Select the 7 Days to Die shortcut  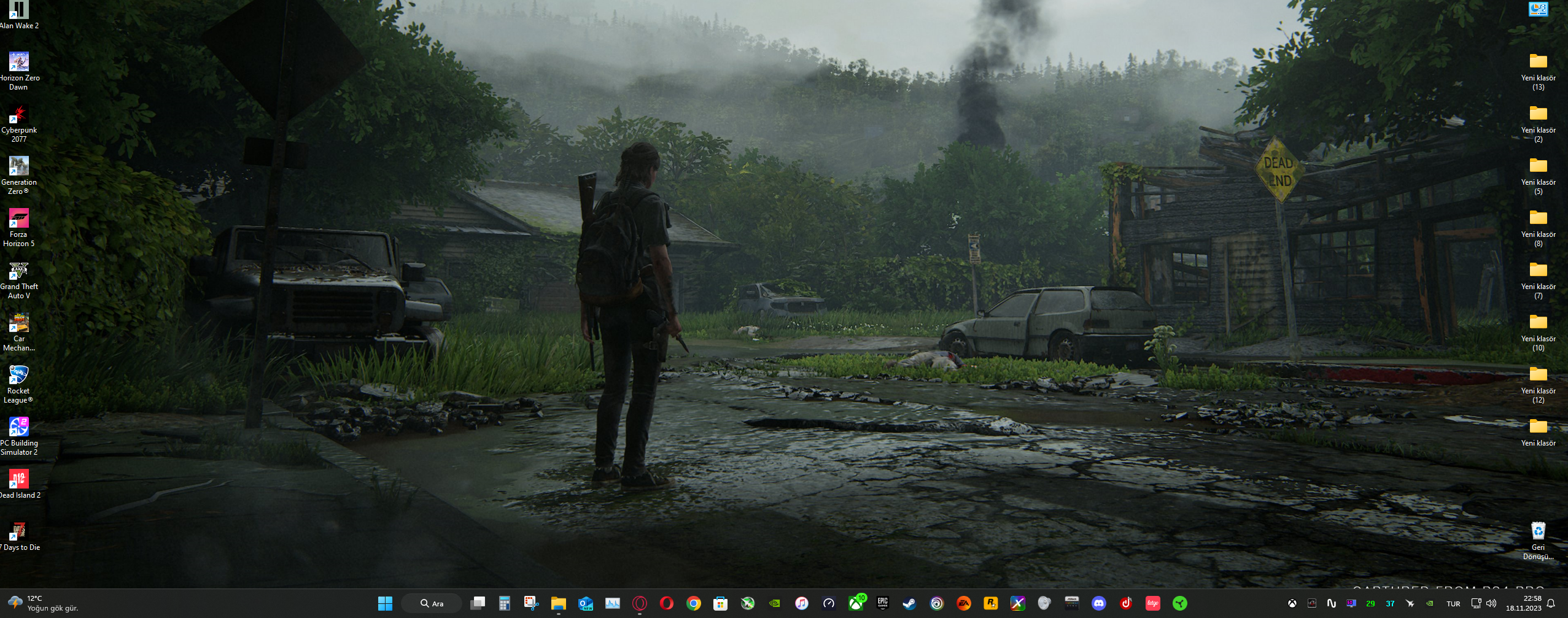point(18,536)
